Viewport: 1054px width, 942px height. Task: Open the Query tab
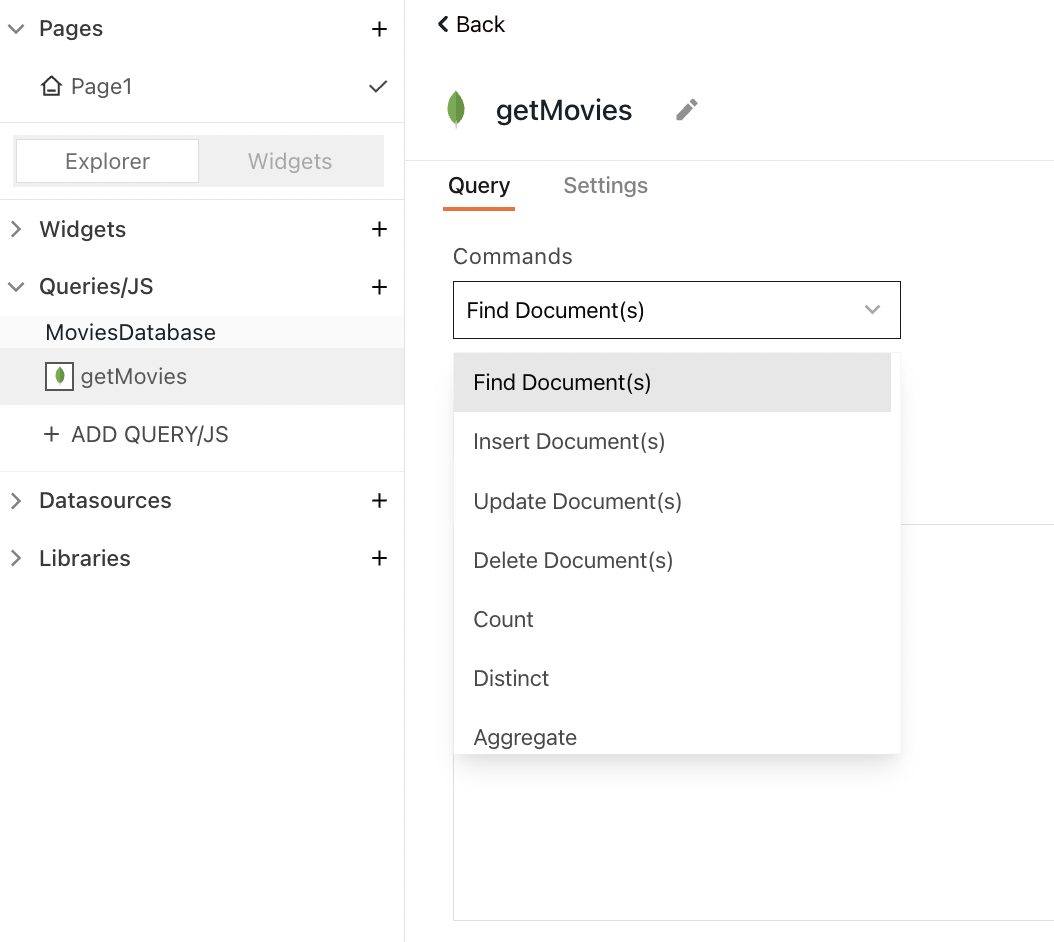pyautogui.click(x=479, y=186)
